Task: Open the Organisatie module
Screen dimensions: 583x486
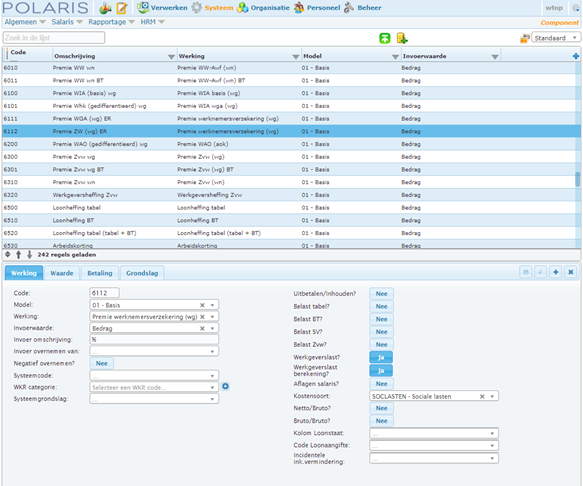Action: tap(263, 7)
